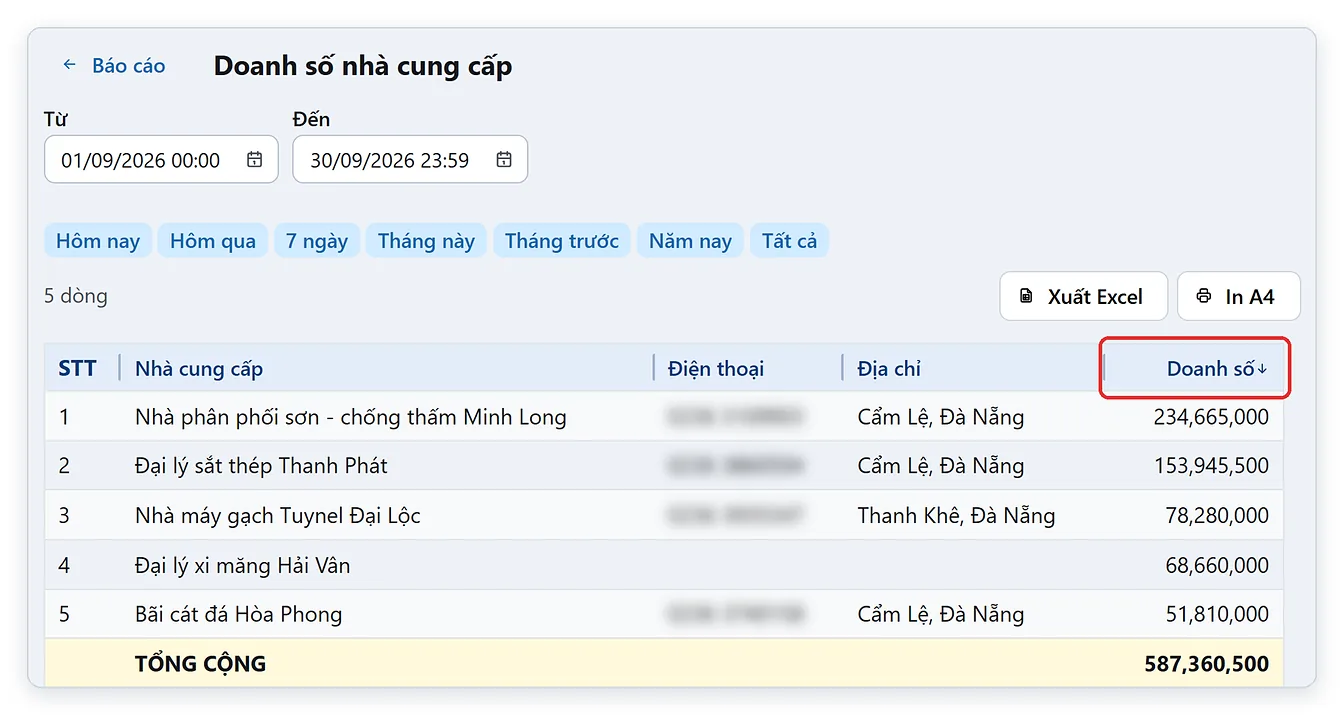
Task: Click the revenue value 234,665,000
Action: (1211, 417)
